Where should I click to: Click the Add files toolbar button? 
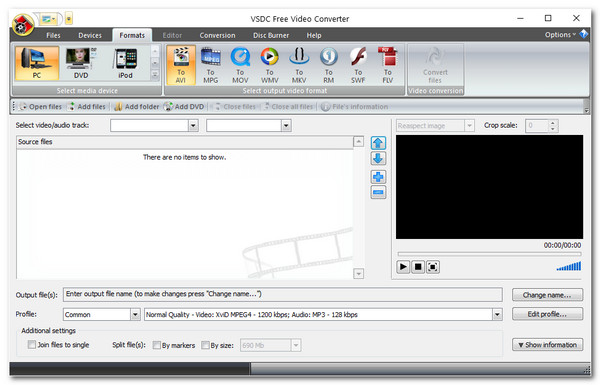point(87,107)
